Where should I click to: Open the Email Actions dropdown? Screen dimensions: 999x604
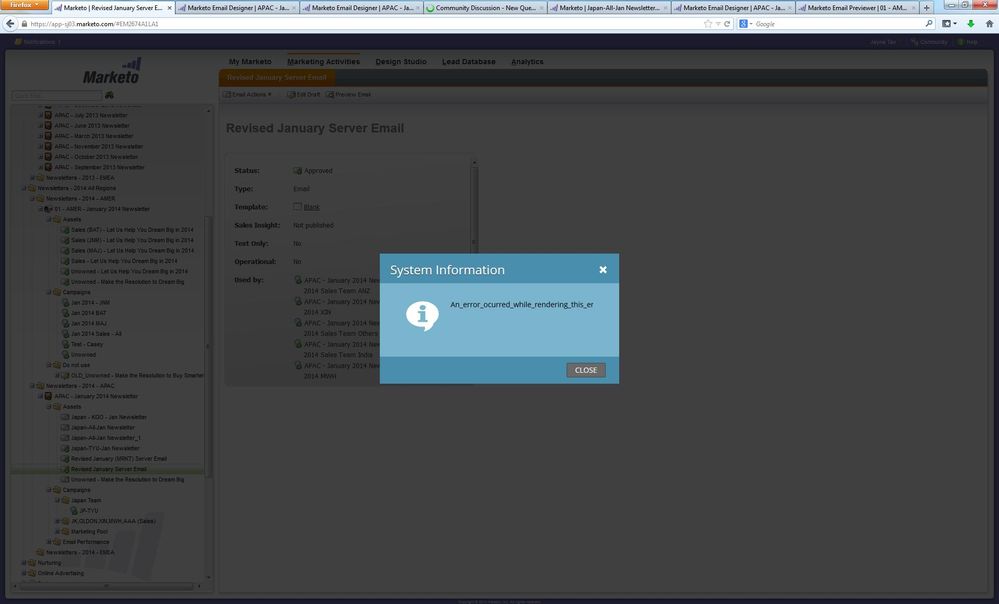(x=247, y=94)
